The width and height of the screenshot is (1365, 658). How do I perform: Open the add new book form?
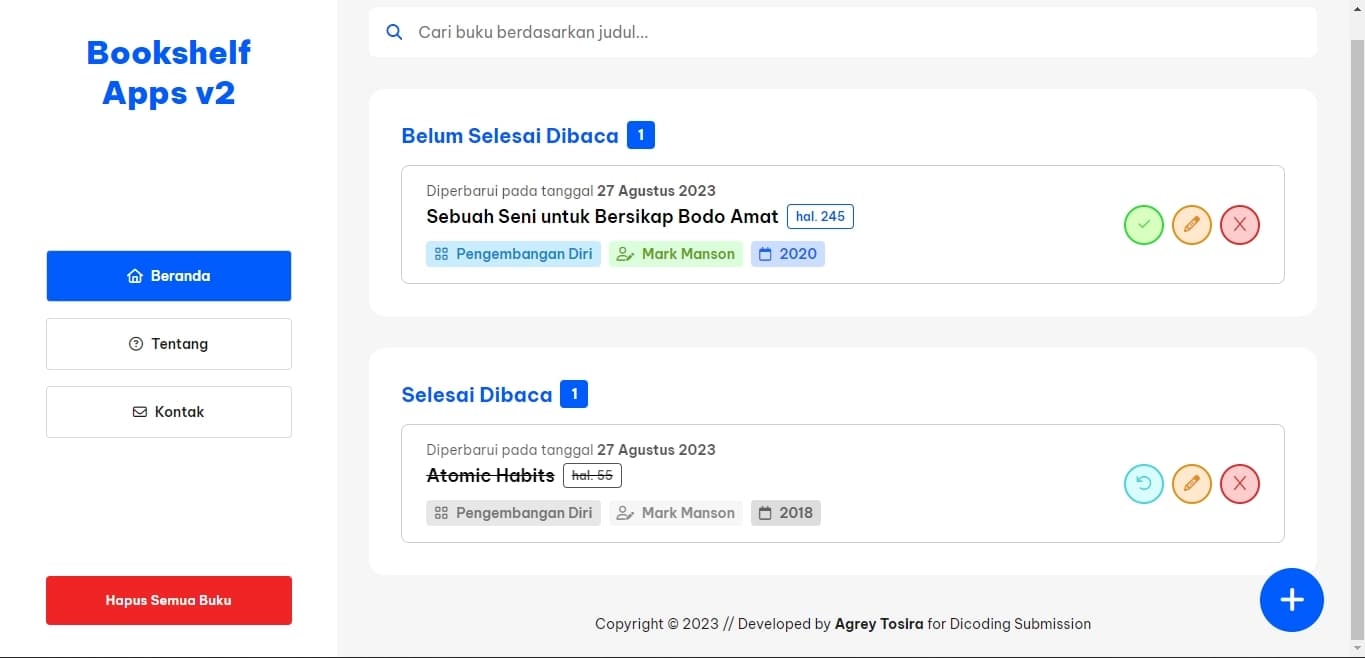(x=1291, y=600)
